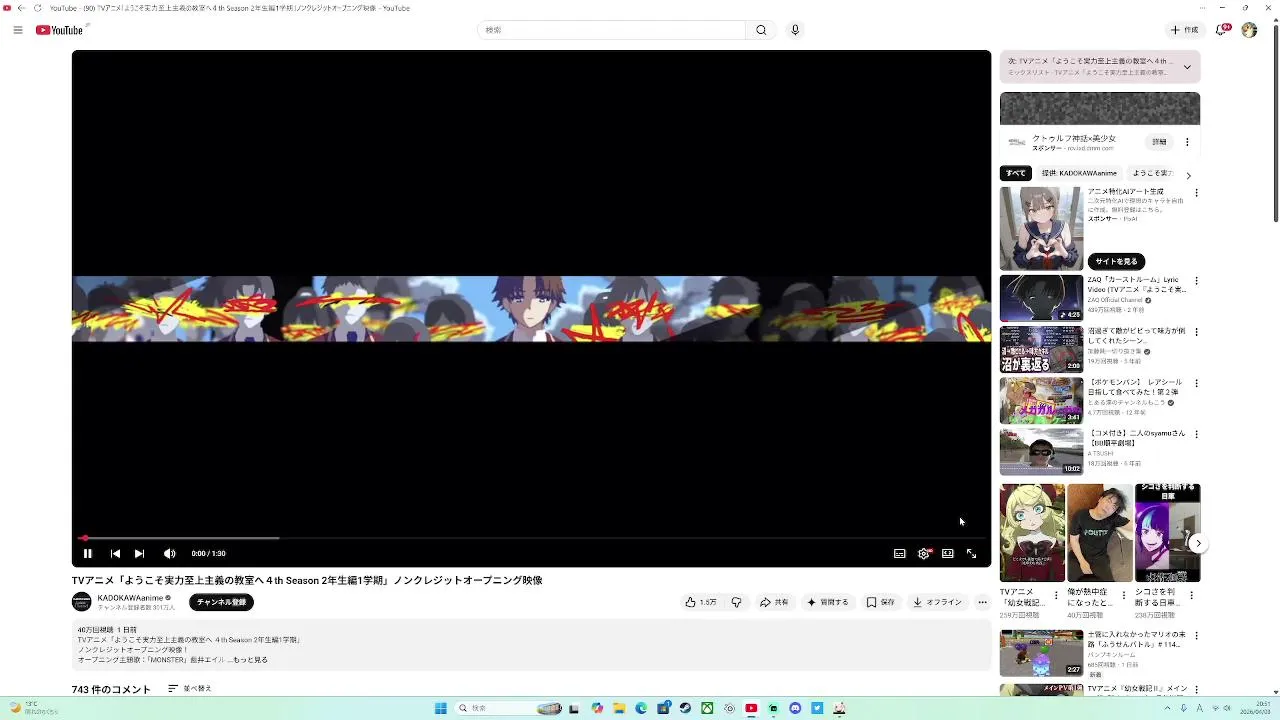1280x720 pixels.
Task: Select the 提供: KADOKAWAanime chip
Action: click(1079, 173)
